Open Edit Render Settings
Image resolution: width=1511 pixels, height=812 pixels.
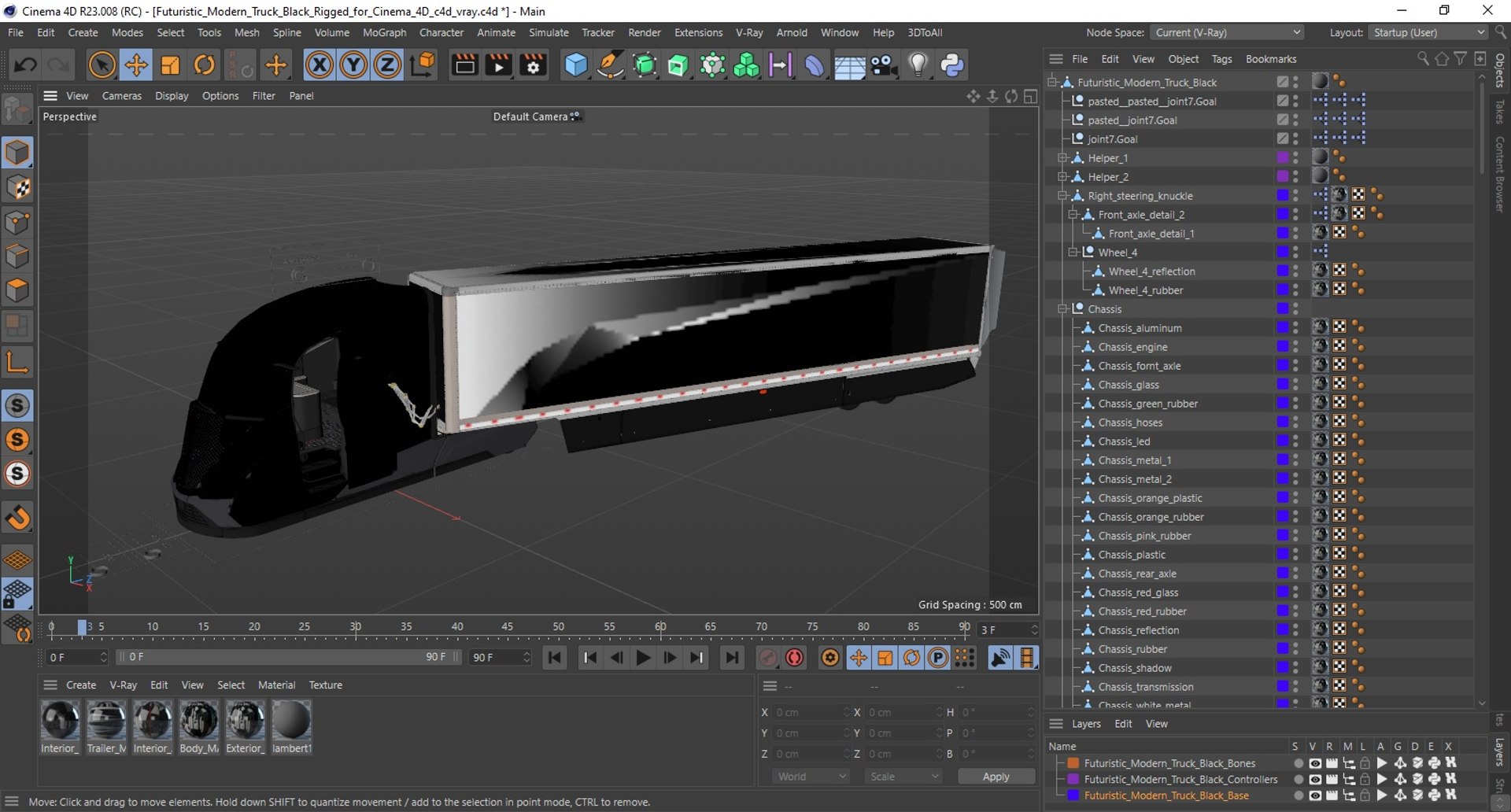[534, 65]
